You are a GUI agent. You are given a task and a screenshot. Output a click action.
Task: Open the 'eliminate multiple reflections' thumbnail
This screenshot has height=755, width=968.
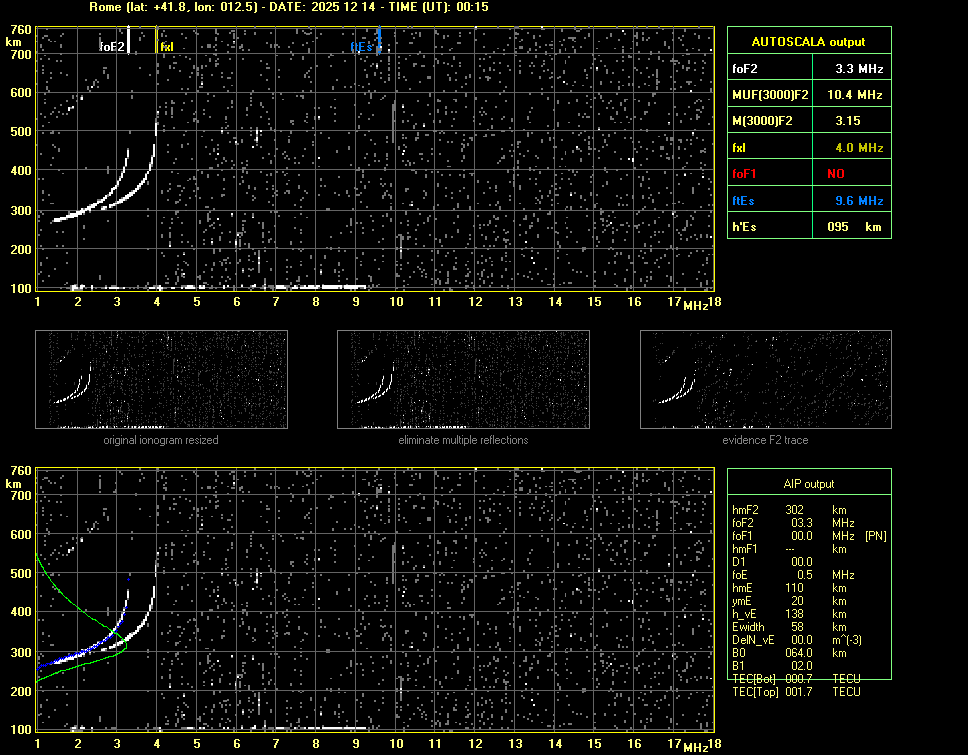[463, 379]
